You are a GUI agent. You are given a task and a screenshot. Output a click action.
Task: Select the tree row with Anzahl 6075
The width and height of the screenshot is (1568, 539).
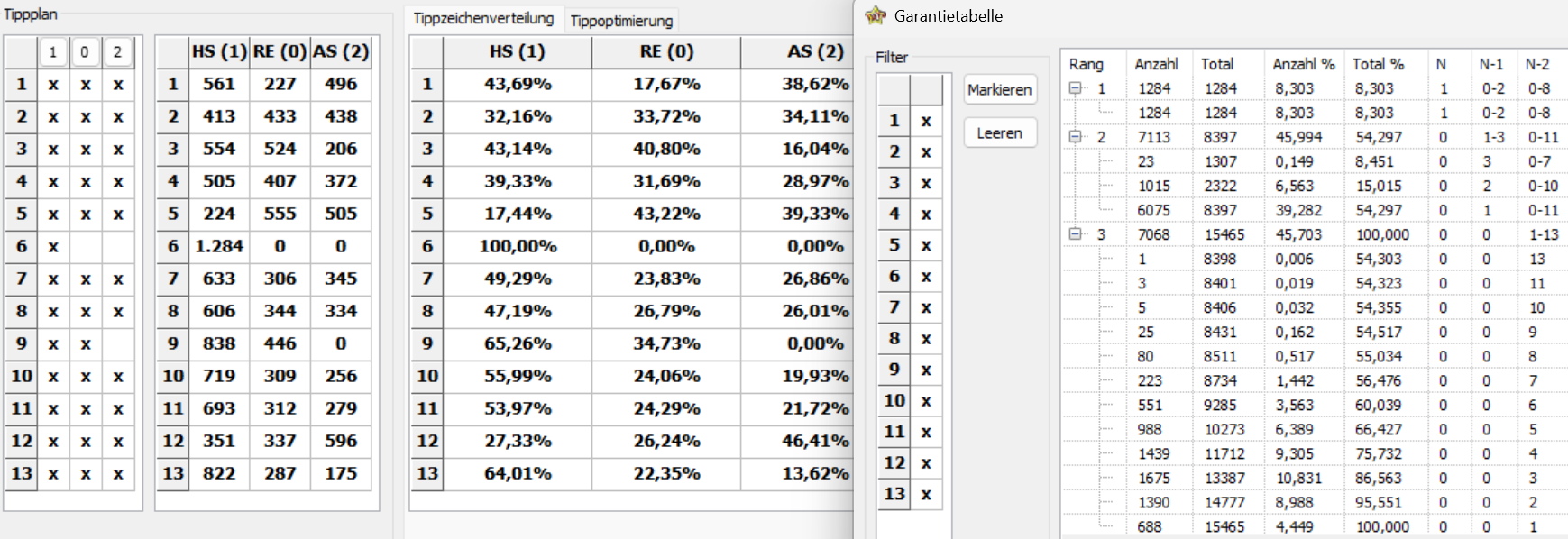pyautogui.click(x=1315, y=210)
